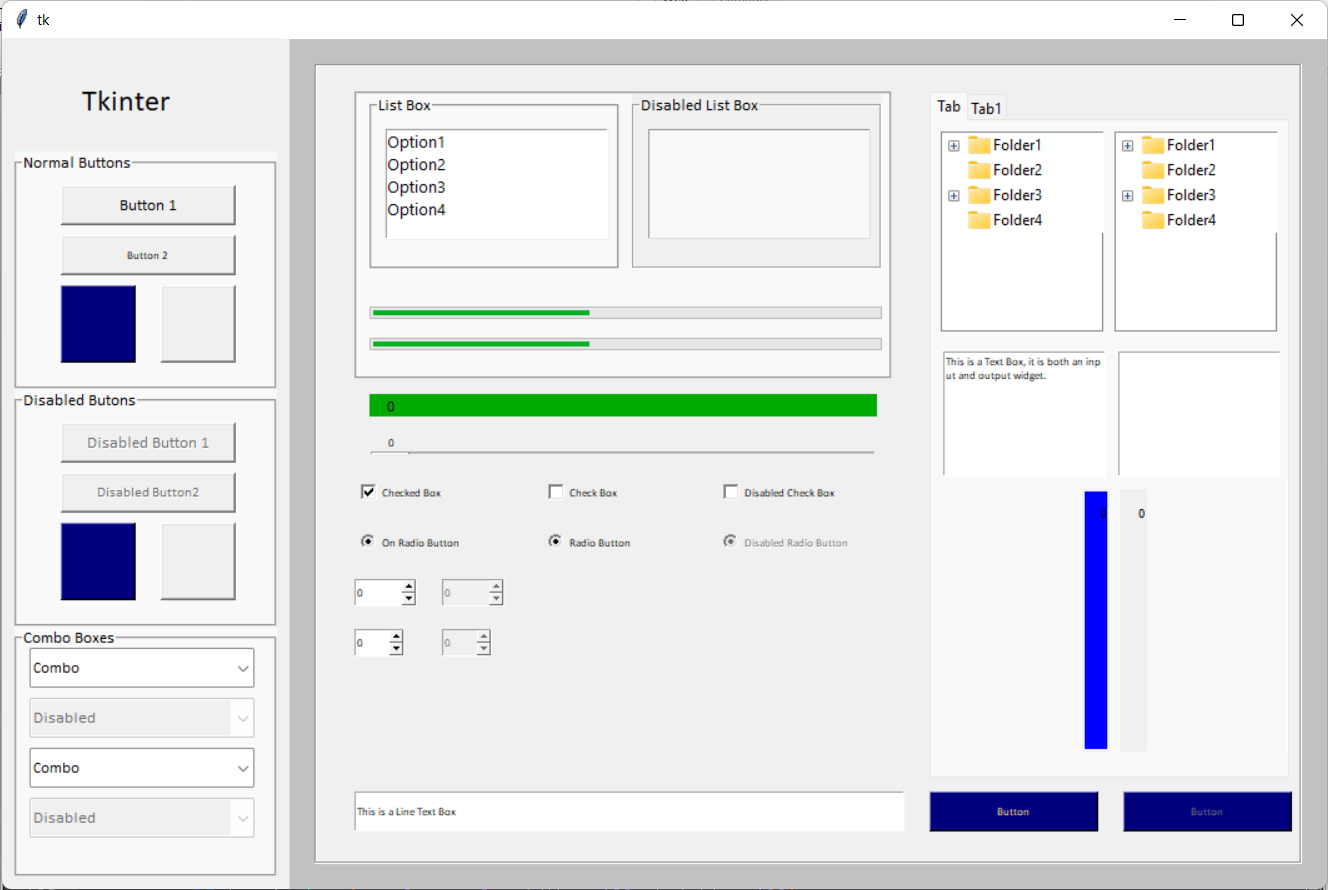
Task: Open the first Combo dropdown
Action: pyautogui.click(x=240, y=667)
